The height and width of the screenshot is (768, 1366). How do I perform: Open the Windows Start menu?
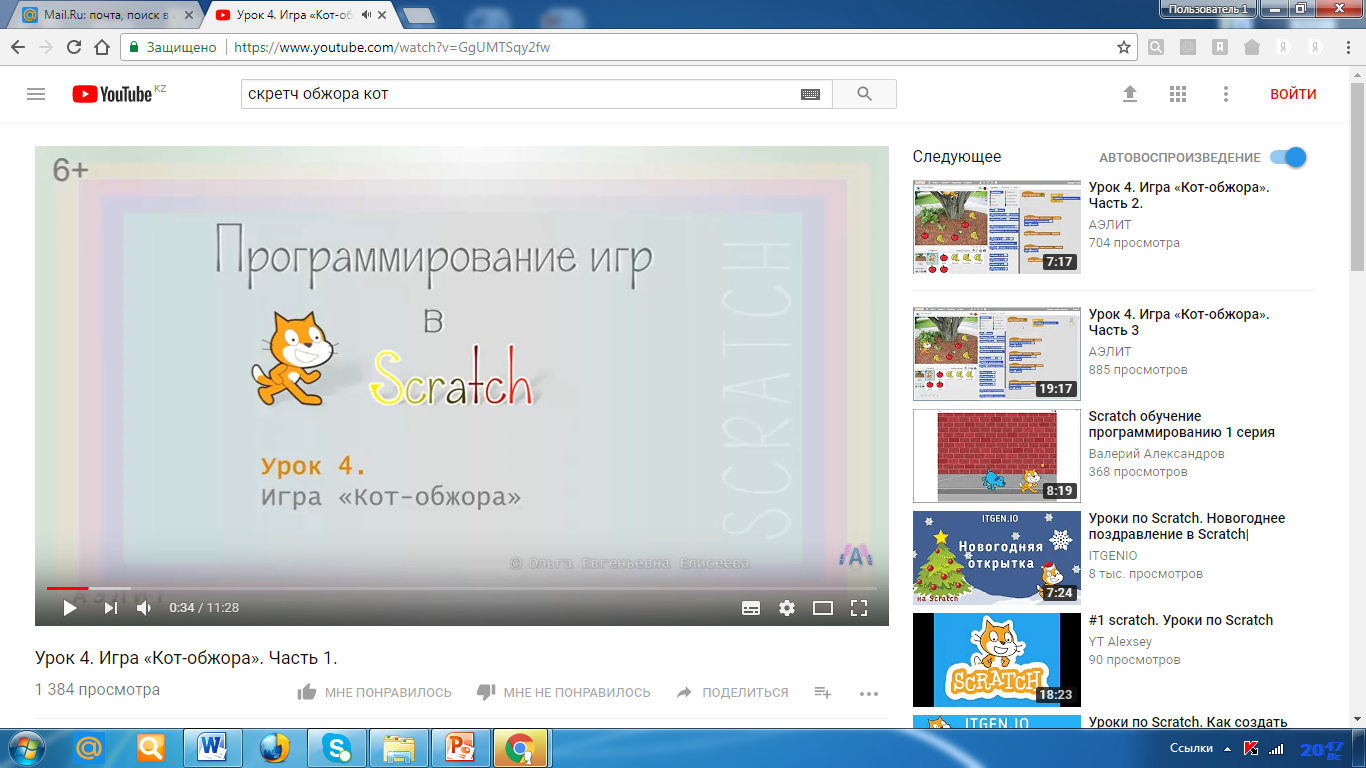[x=25, y=747]
